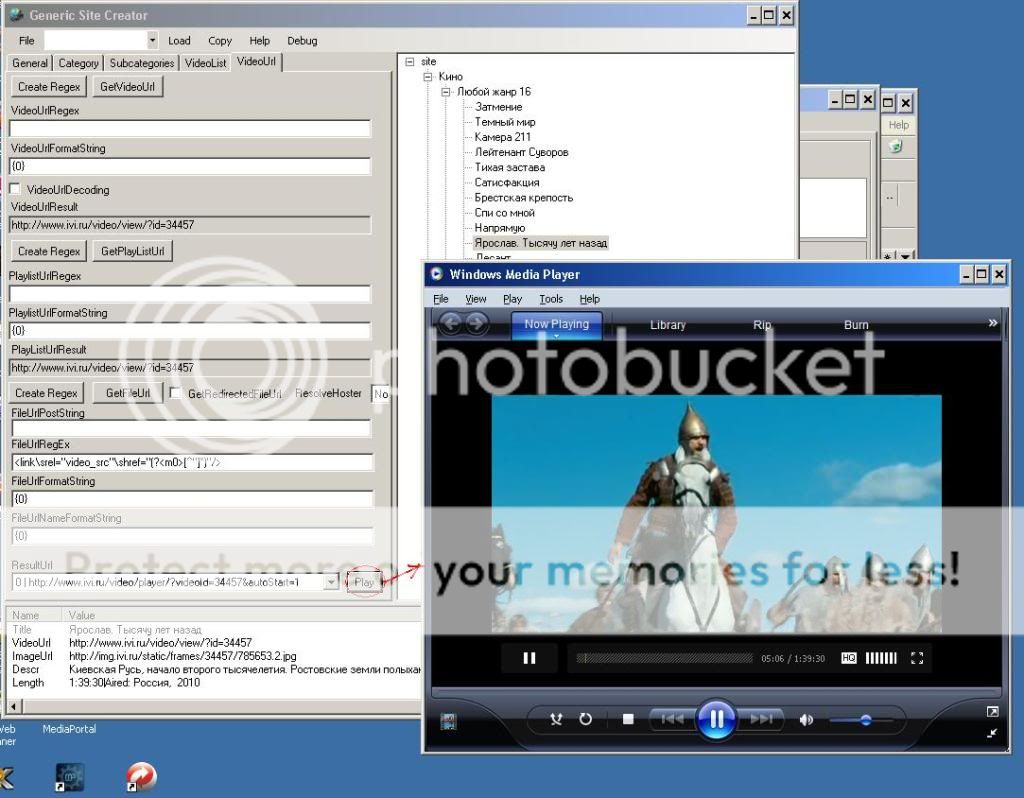Open the Tools menu in Media Player
The width and height of the screenshot is (1024, 798).
click(x=552, y=298)
